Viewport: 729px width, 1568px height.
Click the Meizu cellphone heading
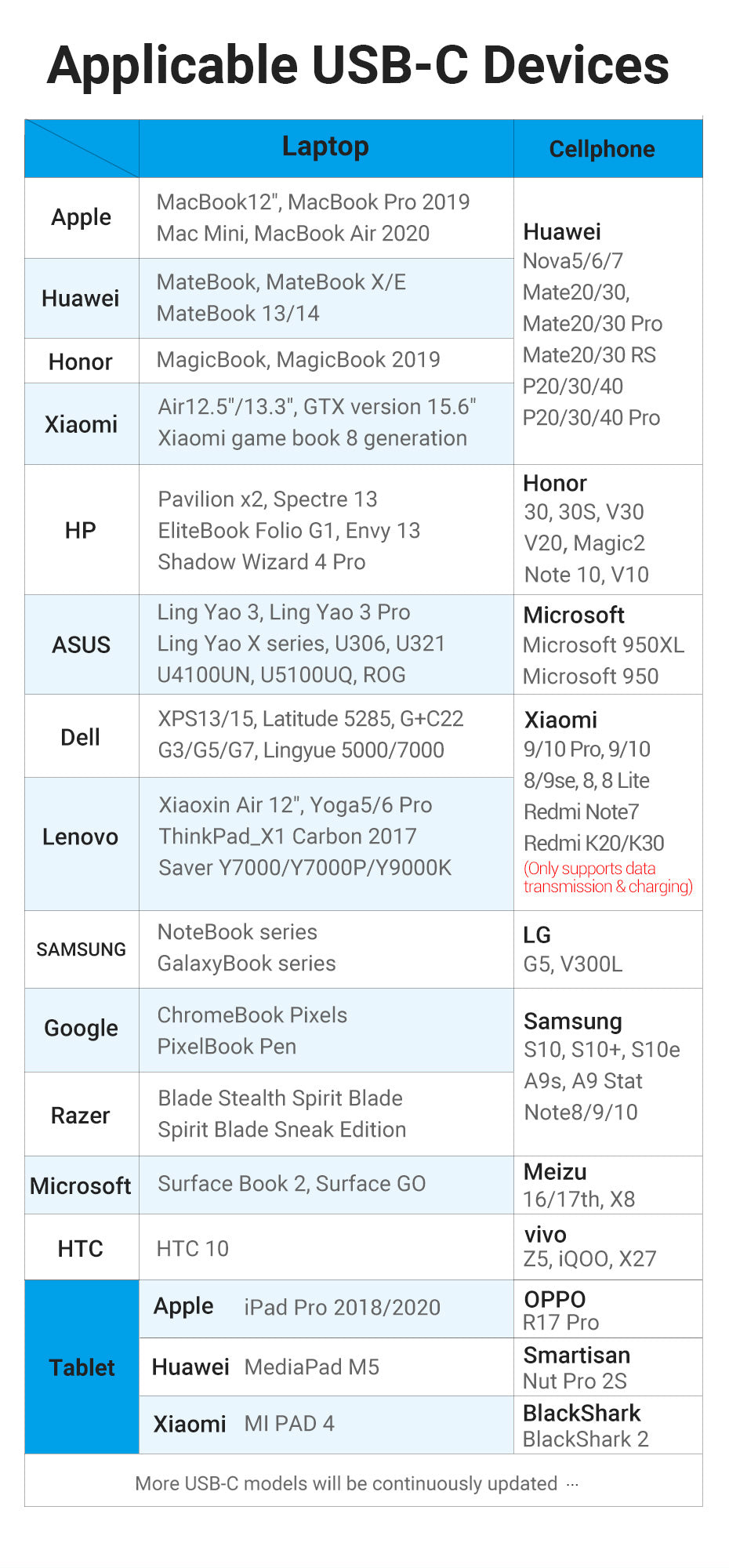pyautogui.click(x=555, y=1172)
